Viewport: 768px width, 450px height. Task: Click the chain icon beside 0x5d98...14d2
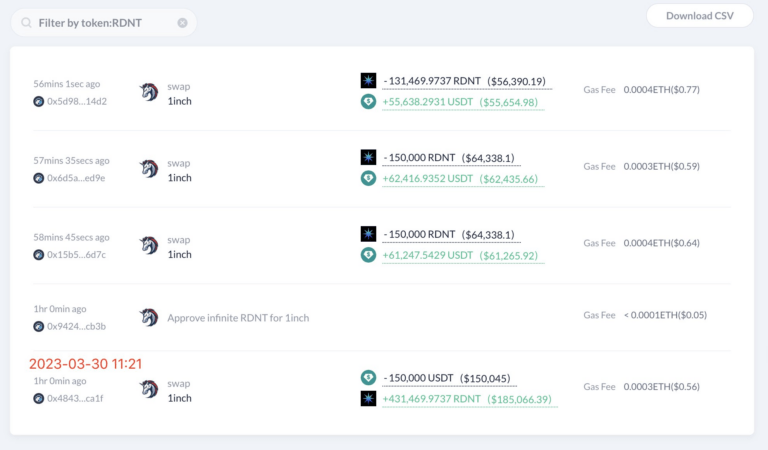click(39, 101)
